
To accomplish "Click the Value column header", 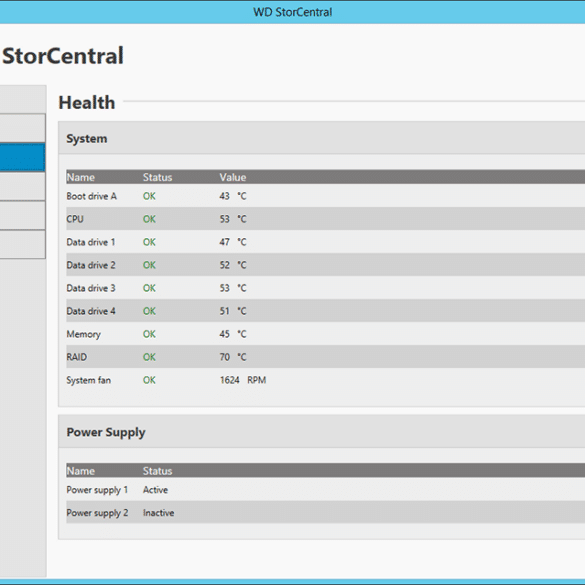I will point(232,177).
